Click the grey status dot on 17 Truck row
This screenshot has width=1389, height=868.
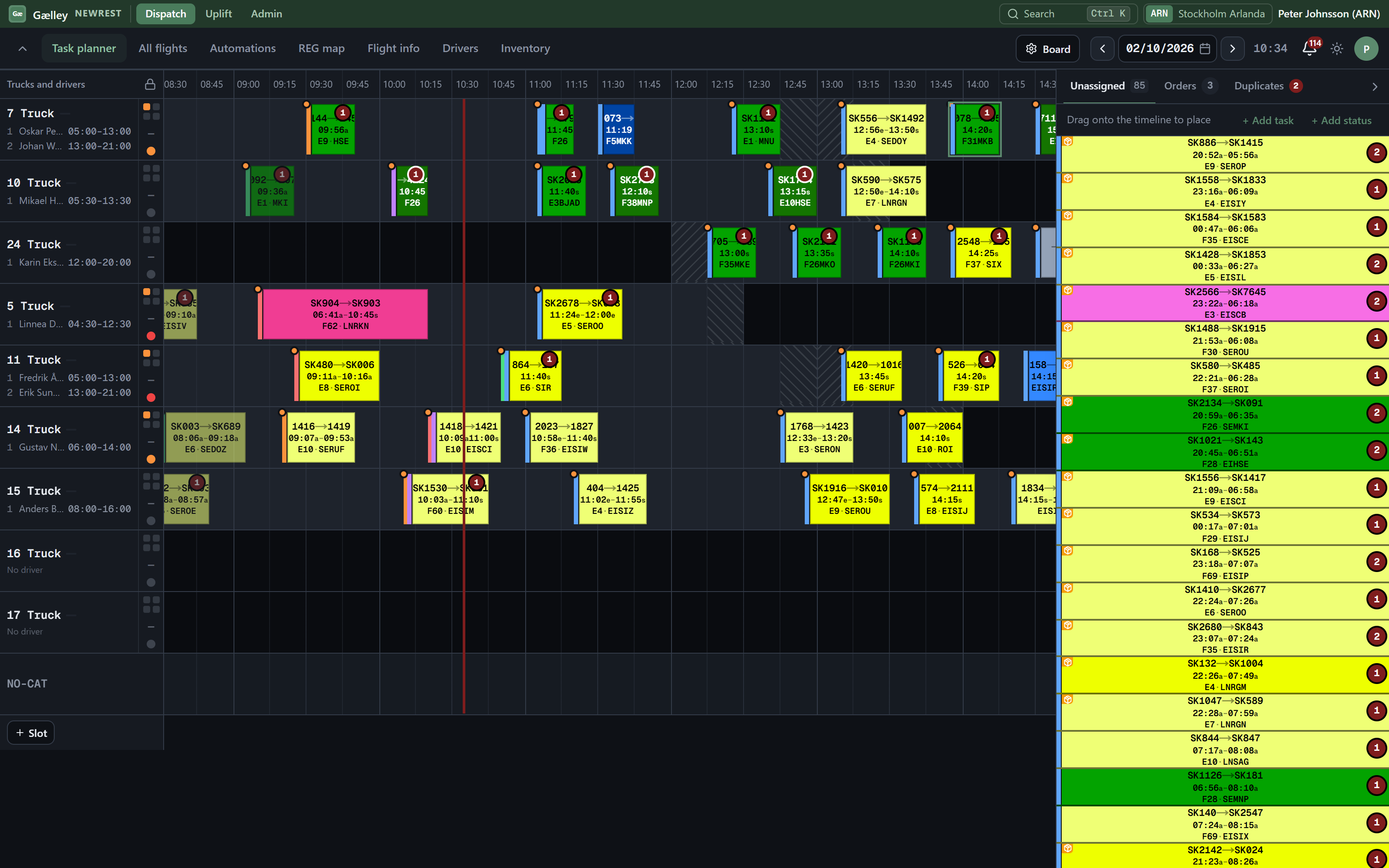[x=151, y=644]
